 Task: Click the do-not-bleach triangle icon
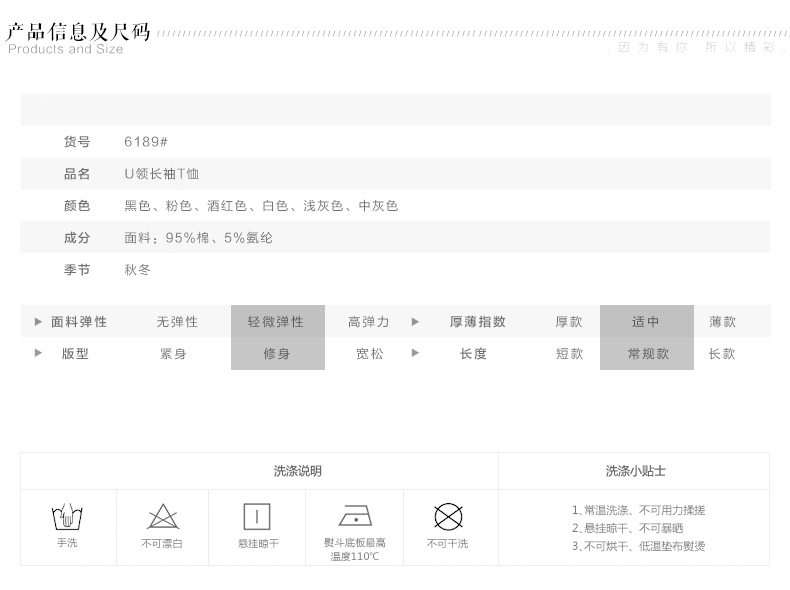[x=163, y=517]
